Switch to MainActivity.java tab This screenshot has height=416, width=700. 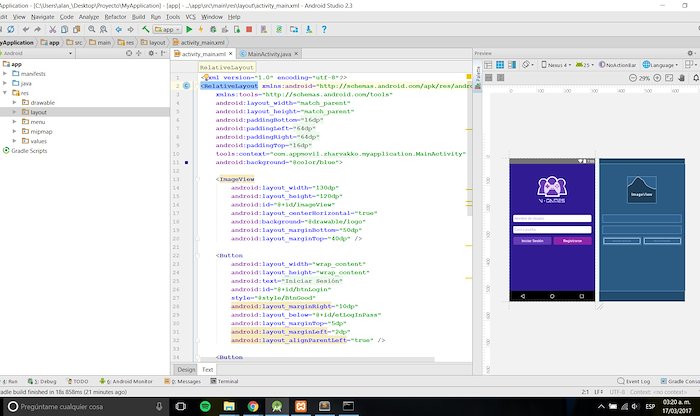[x=269, y=54]
